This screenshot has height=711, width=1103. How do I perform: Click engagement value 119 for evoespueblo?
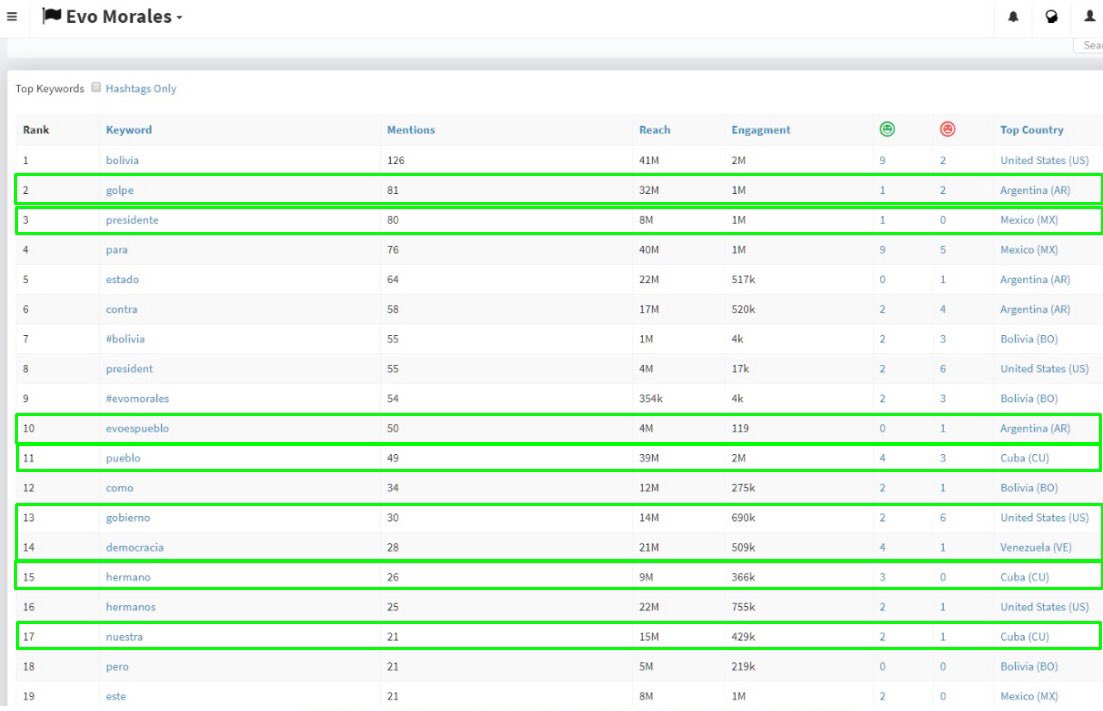click(x=740, y=428)
